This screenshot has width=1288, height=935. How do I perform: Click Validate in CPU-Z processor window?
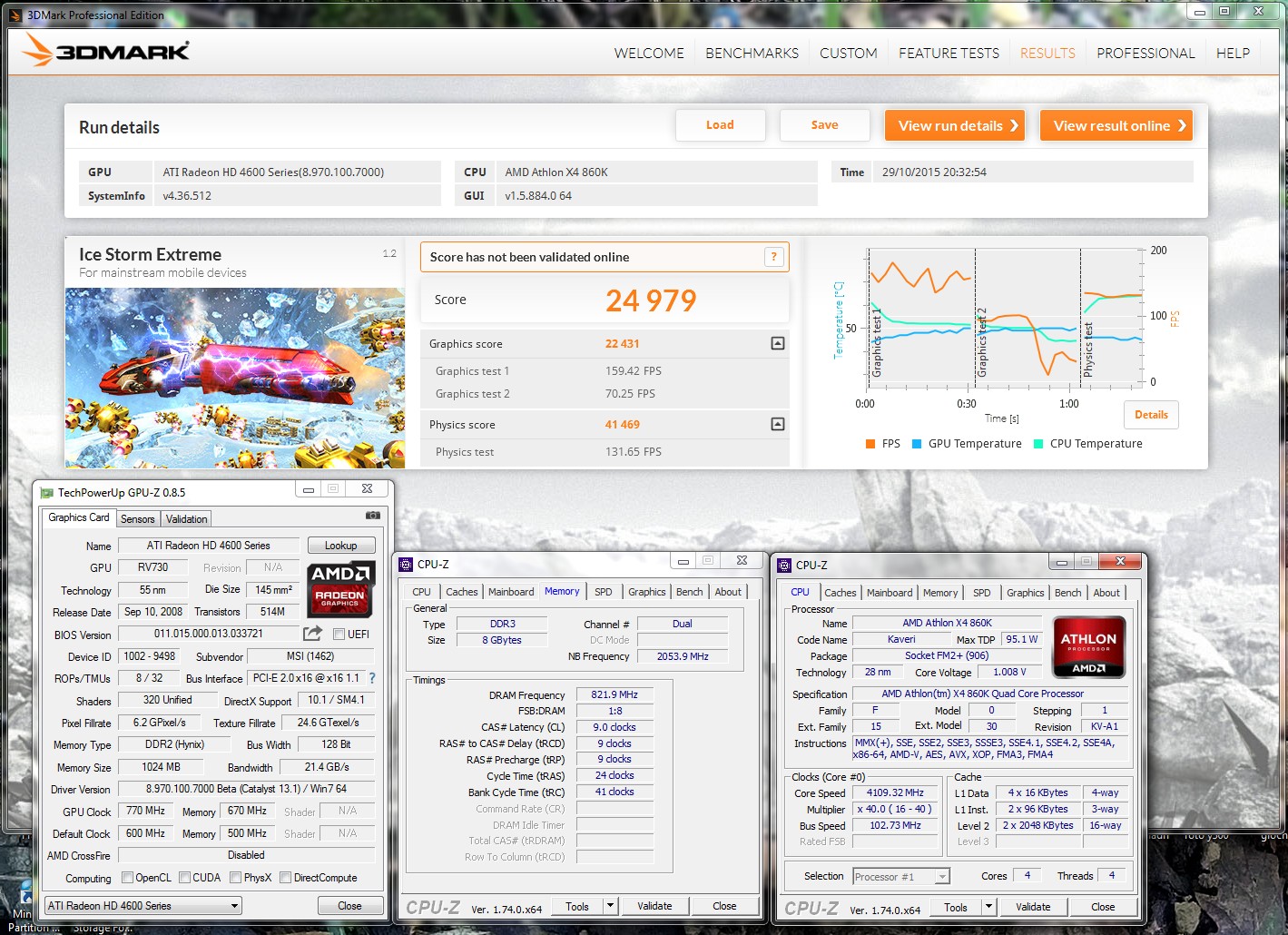(1033, 907)
